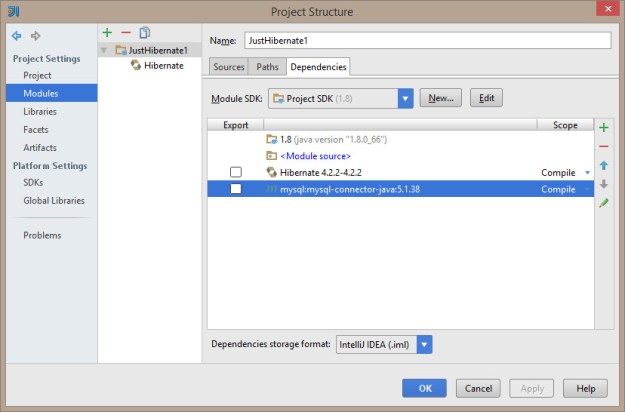This screenshot has width=625, height=412.
Task: Switch to the Sources tab
Action: pyautogui.click(x=229, y=67)
